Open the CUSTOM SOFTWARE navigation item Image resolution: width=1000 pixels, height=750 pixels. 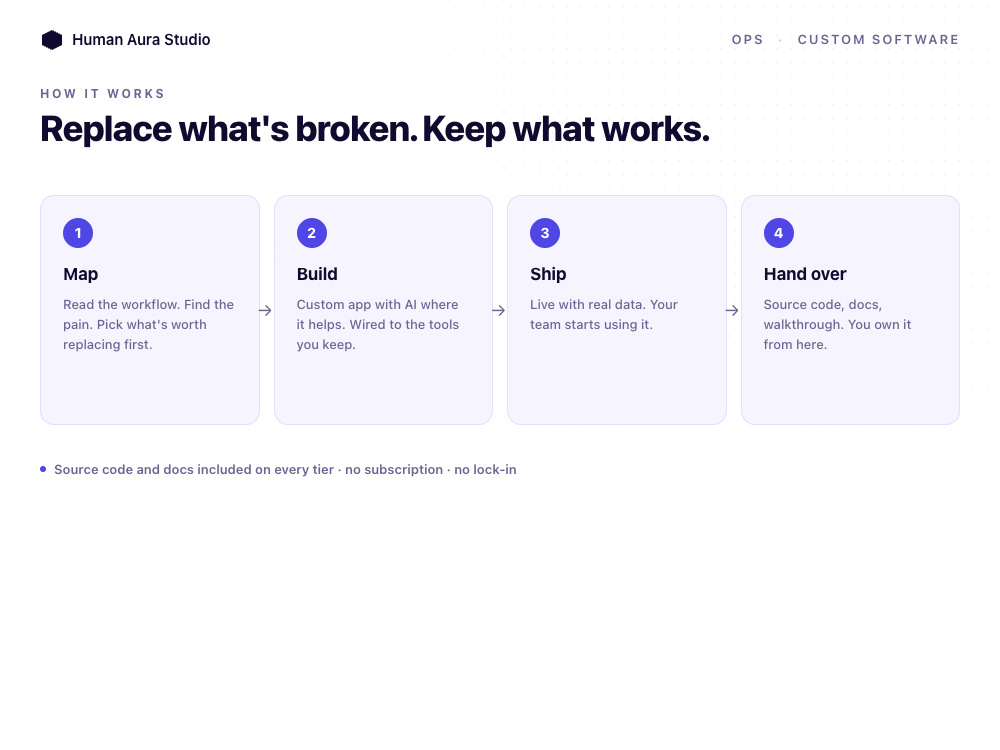(x=878, y=40)
